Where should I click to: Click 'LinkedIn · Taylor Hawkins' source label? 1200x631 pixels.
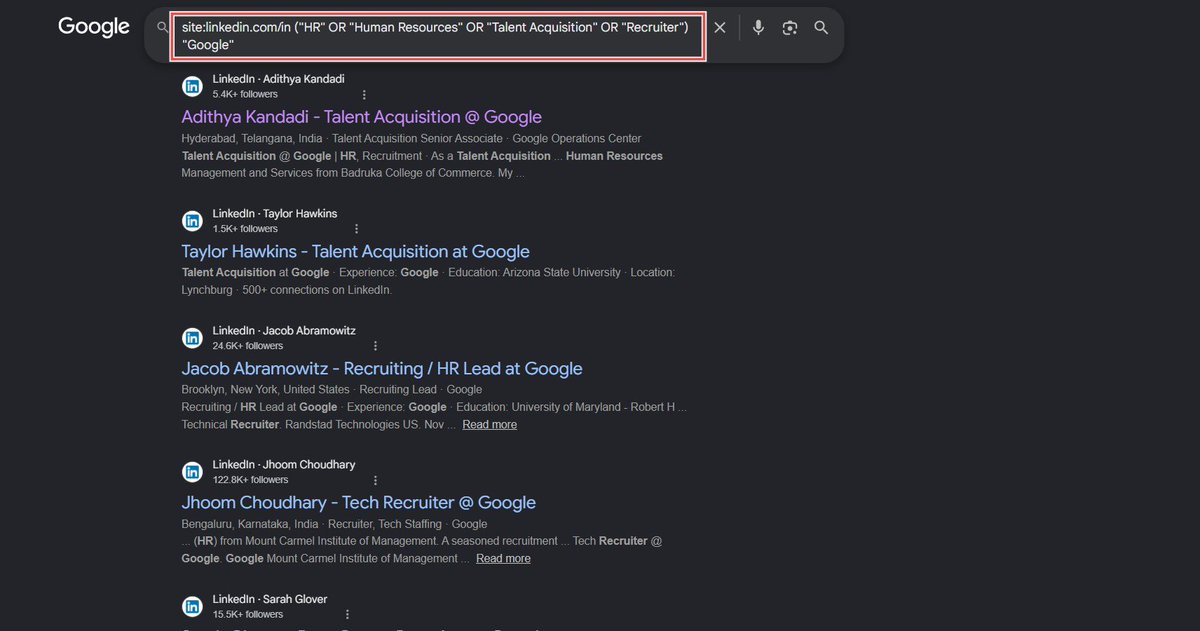pyautogui.click(x=275, y=214)
